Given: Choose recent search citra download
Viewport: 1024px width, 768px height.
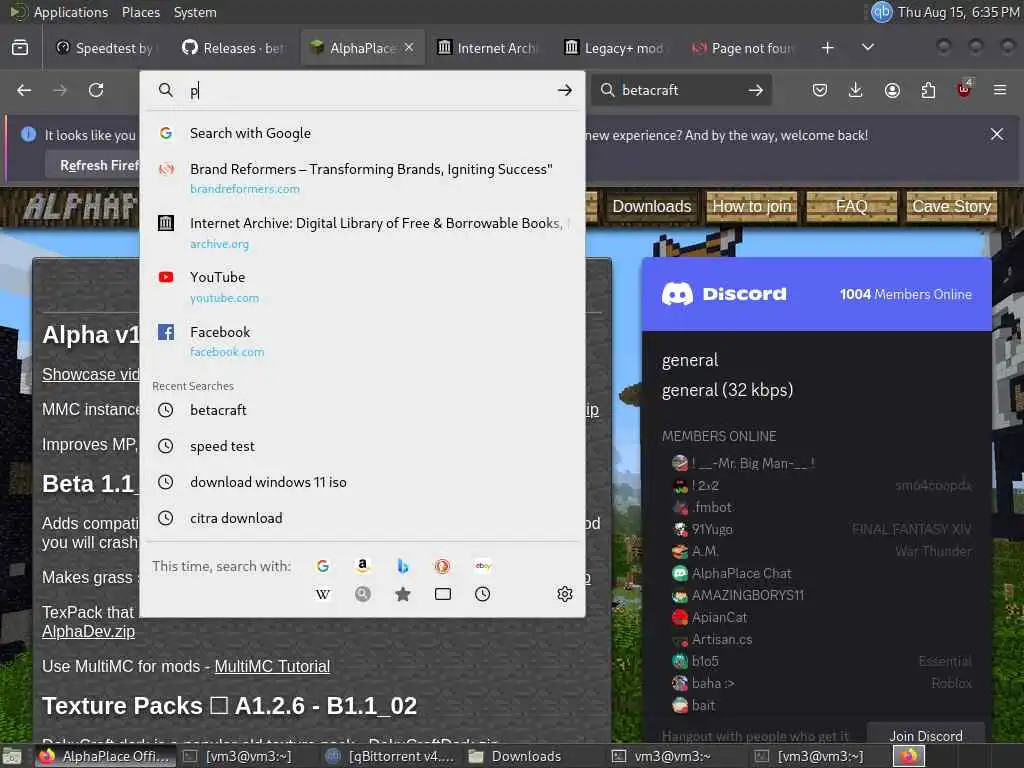Looking at the screenshot, I should [x=362, y=518].
